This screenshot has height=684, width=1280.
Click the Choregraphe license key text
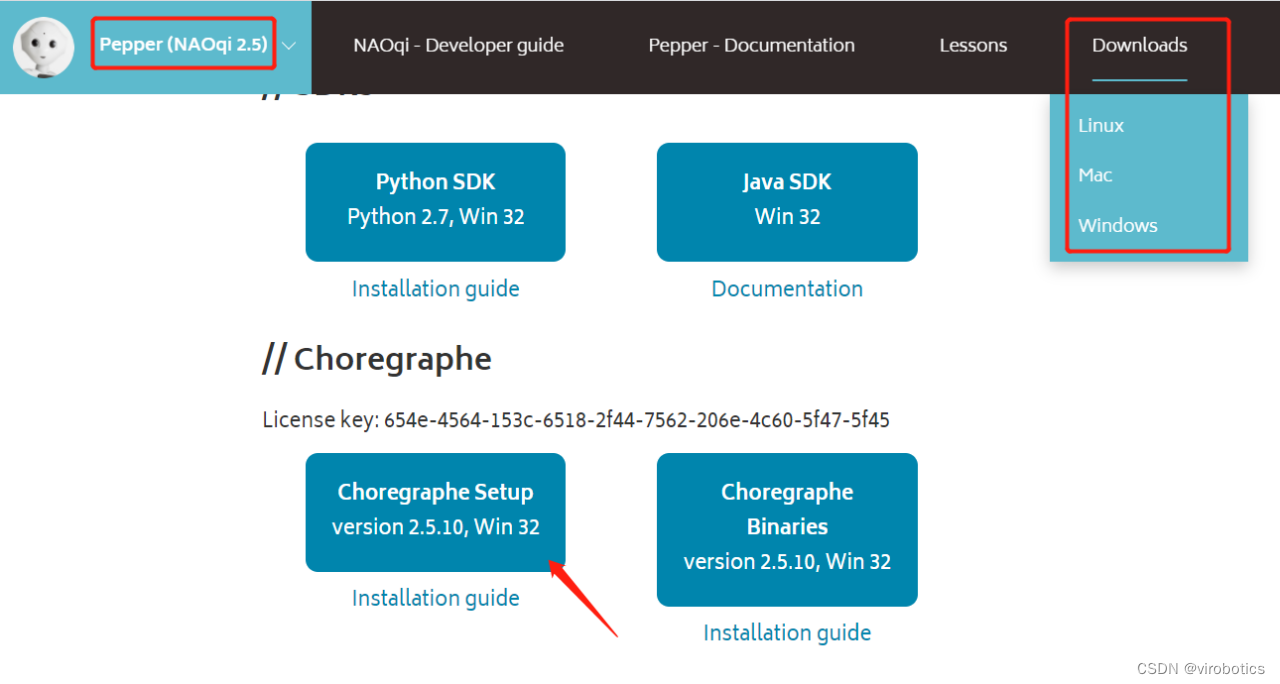[x=576, y=420]
